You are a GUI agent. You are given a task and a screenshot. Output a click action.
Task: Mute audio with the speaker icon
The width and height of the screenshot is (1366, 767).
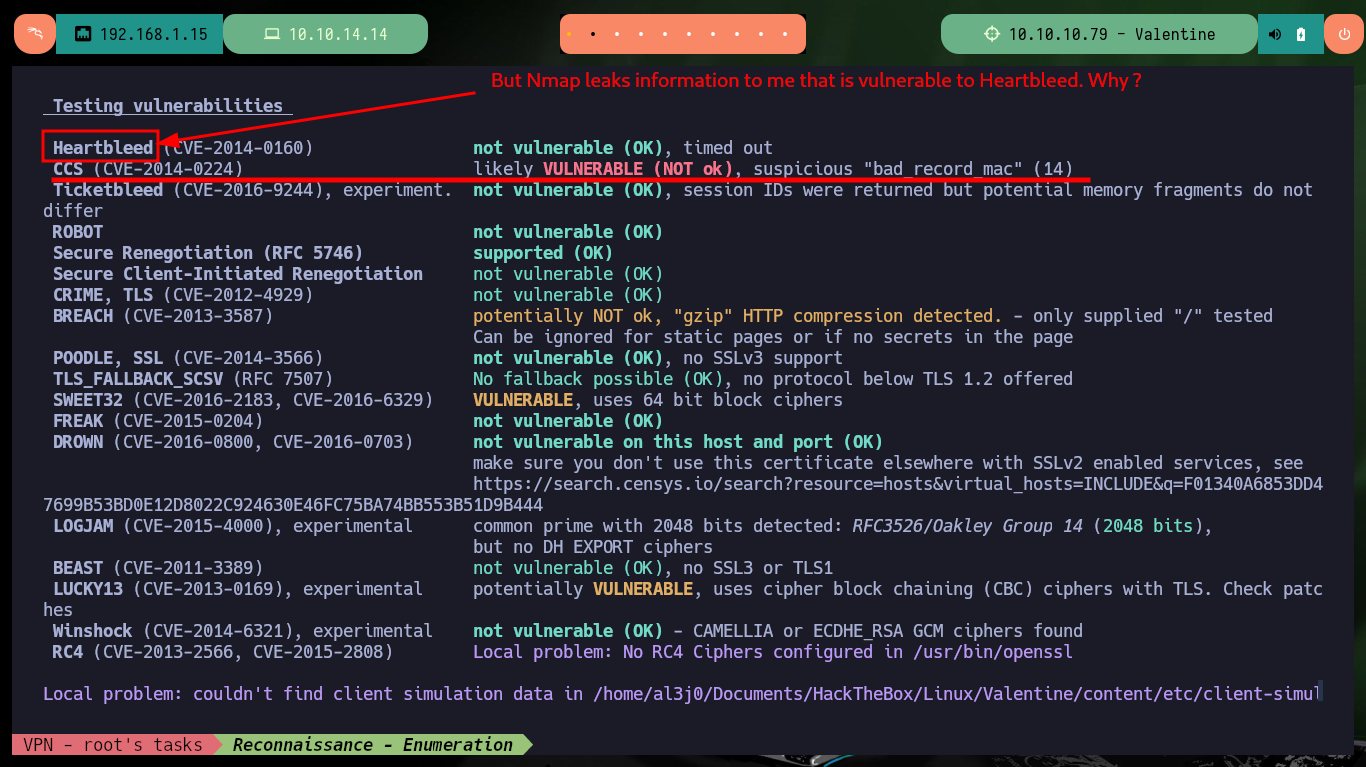point(1275,34)
